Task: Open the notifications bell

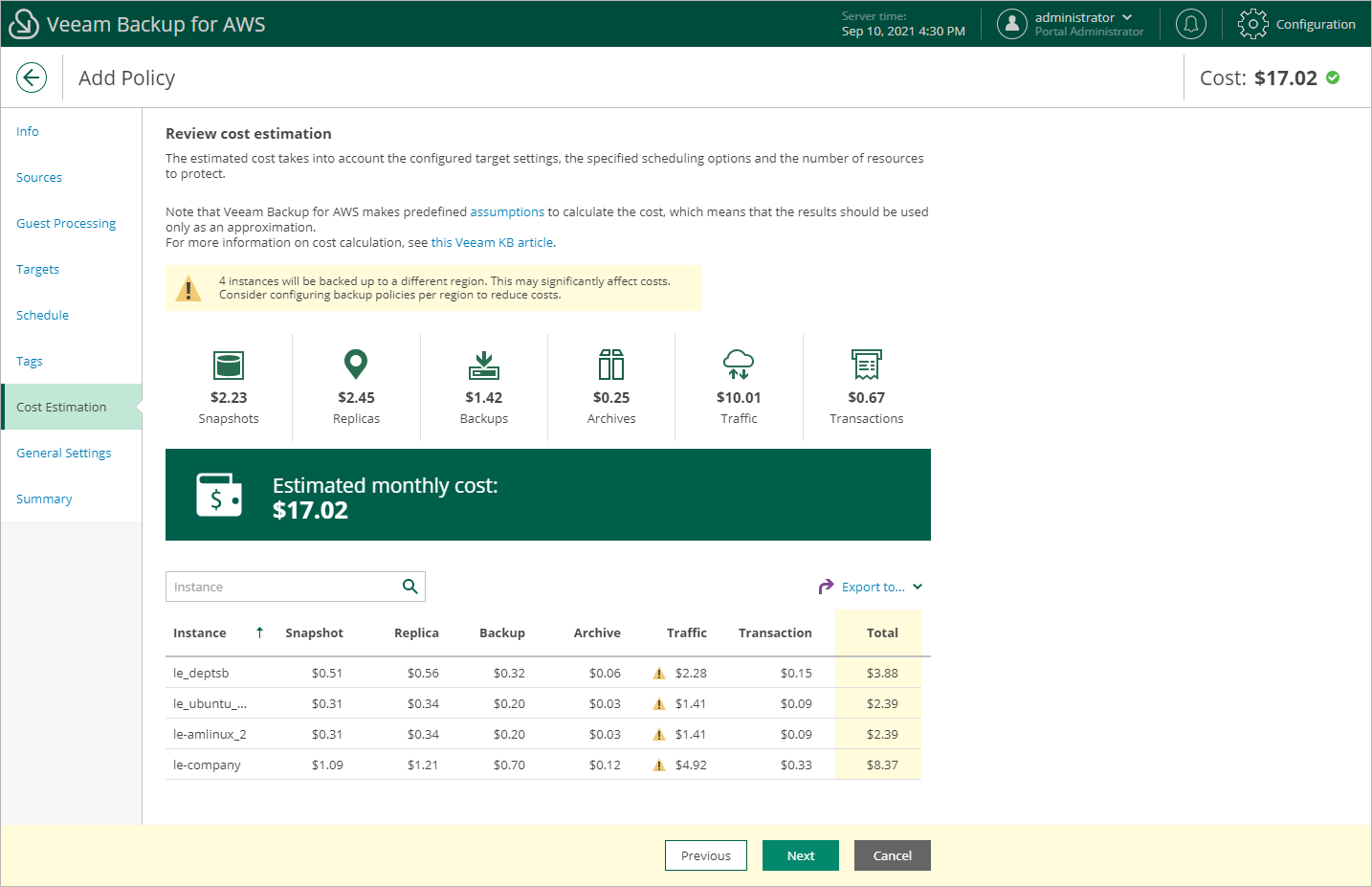Action: [1191, 24]
